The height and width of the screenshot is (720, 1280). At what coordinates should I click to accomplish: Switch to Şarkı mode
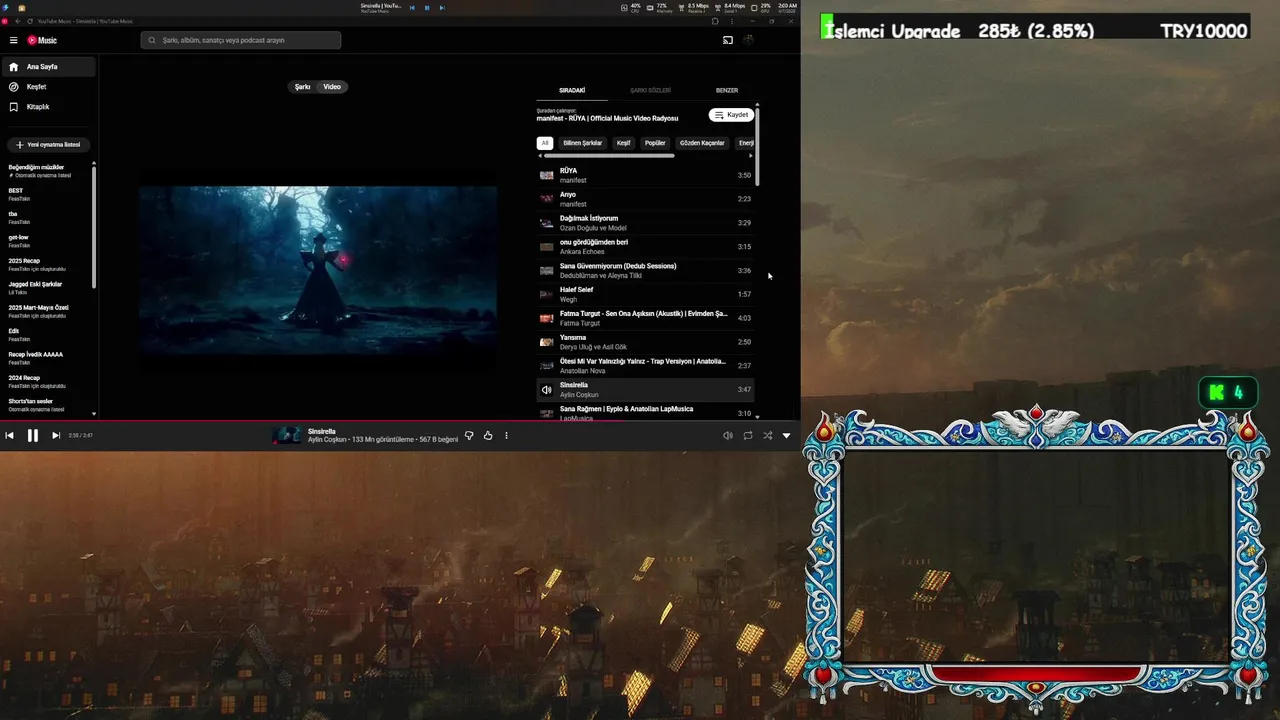302,87
